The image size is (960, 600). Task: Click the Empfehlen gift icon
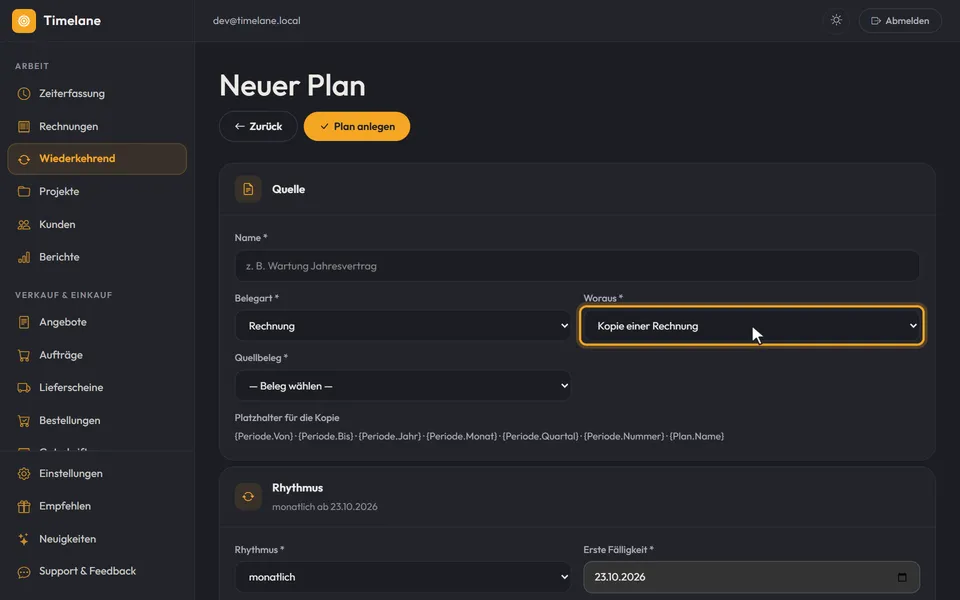point(24,506)
